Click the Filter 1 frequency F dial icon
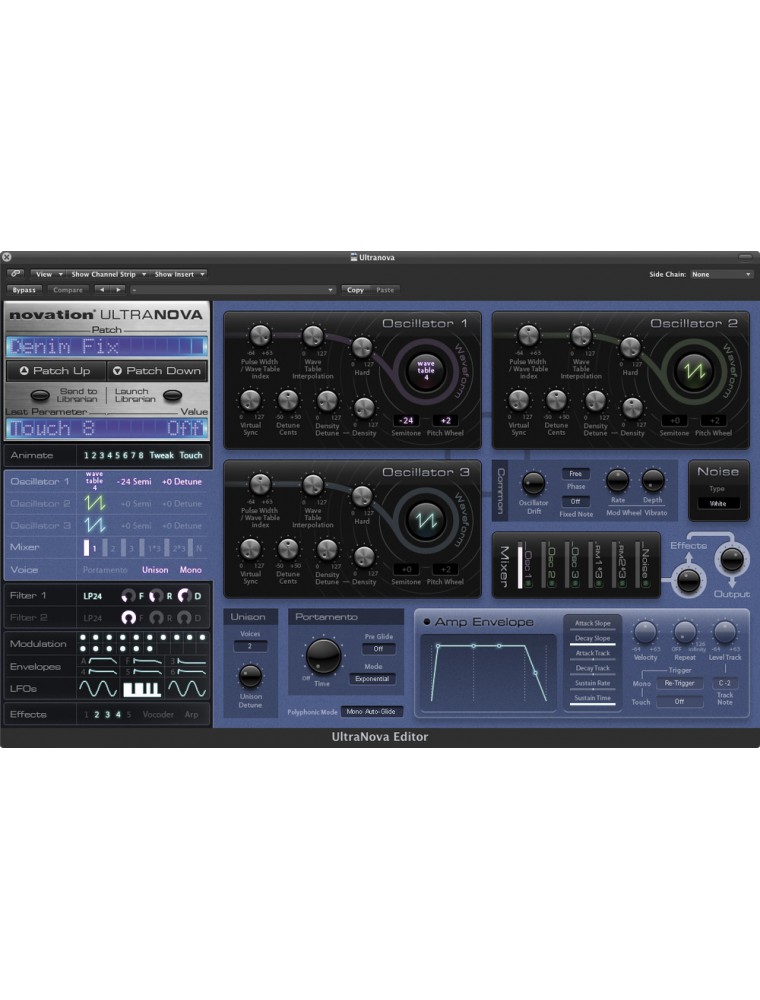This screenshot has width=760, height=1000. [128, 596]
